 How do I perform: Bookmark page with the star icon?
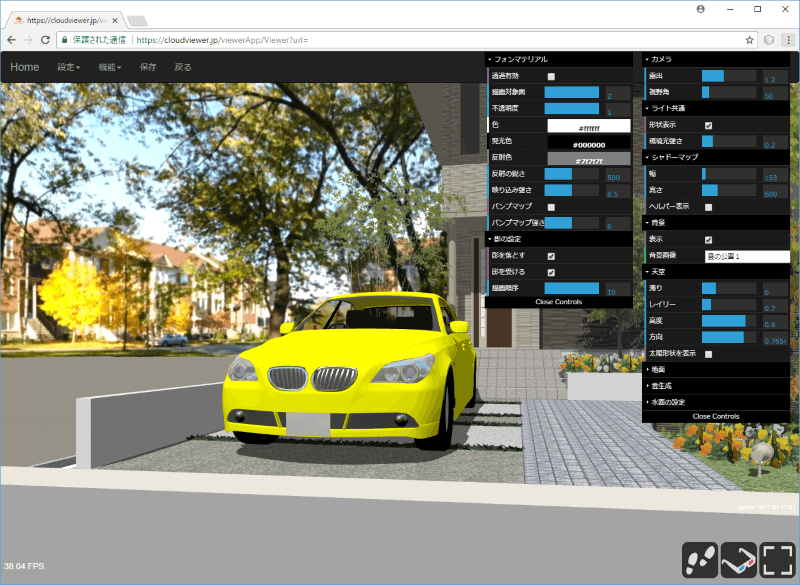[749, 40]
